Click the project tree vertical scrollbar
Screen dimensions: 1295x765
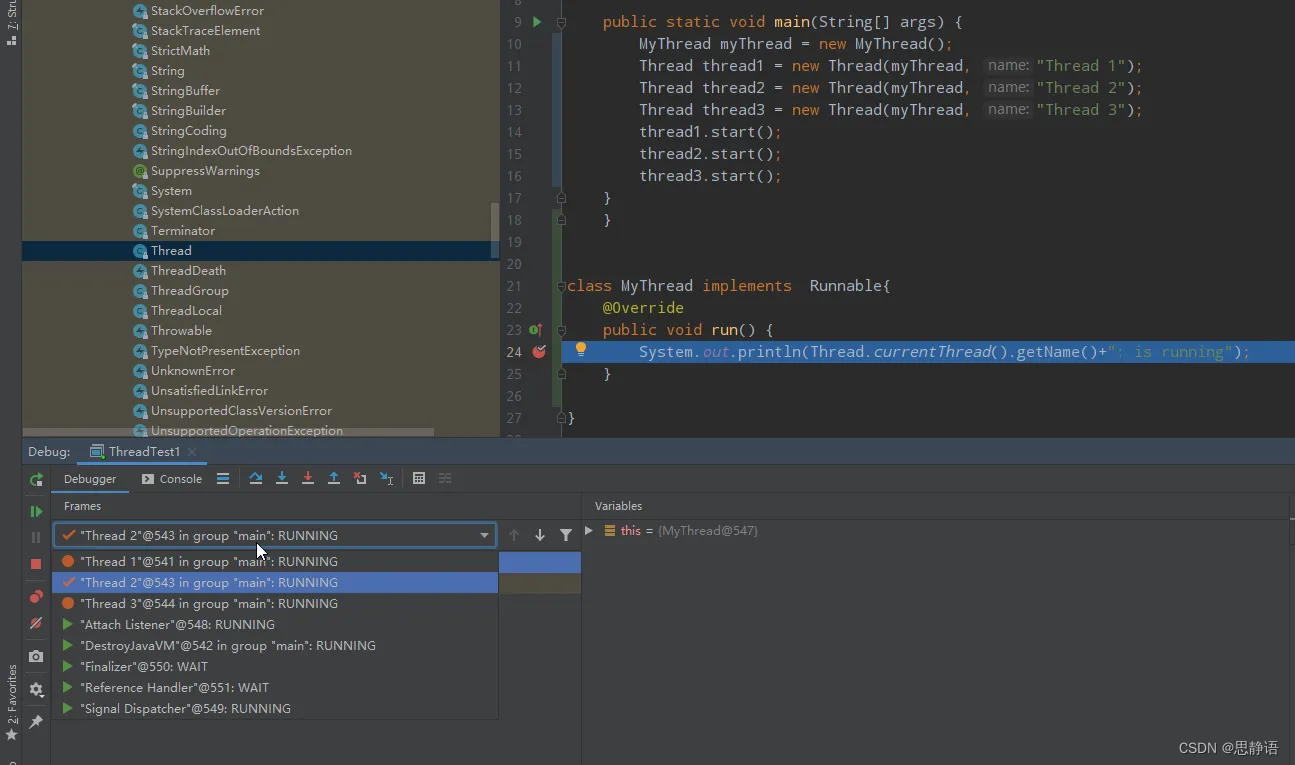(x=495, y=230)
